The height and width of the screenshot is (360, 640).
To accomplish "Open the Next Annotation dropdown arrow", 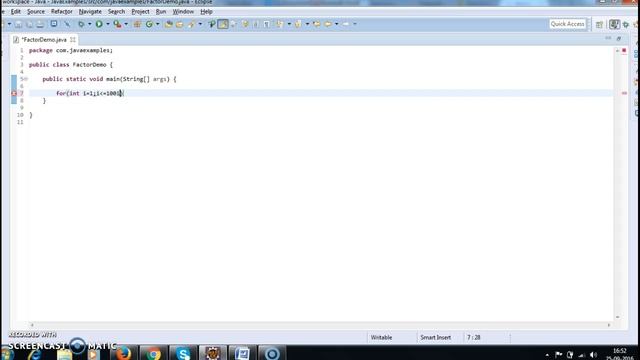I will (x=289, y=24).
